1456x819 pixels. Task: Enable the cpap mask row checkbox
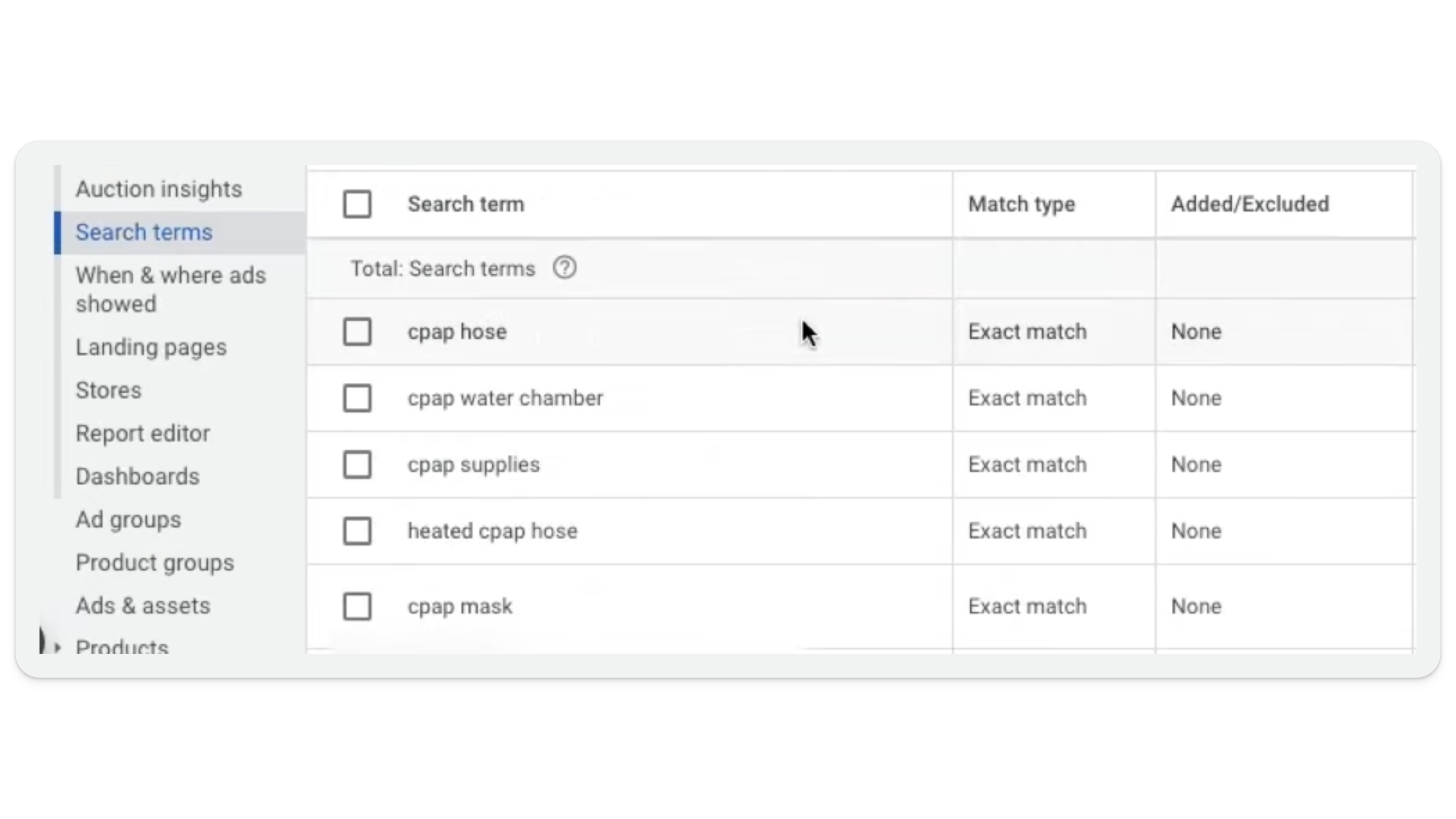tap(357, 606)
